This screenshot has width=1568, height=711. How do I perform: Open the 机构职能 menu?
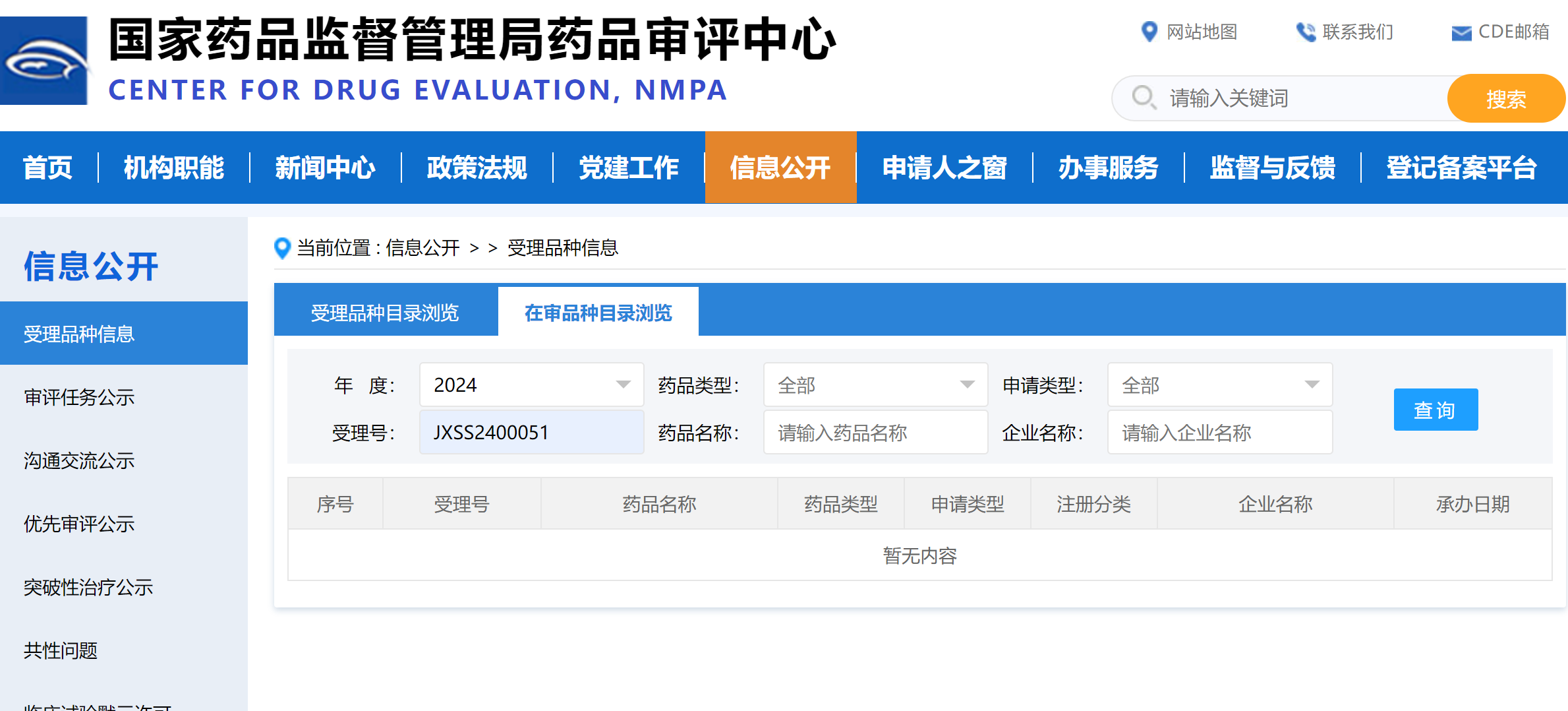pos(174,168)
